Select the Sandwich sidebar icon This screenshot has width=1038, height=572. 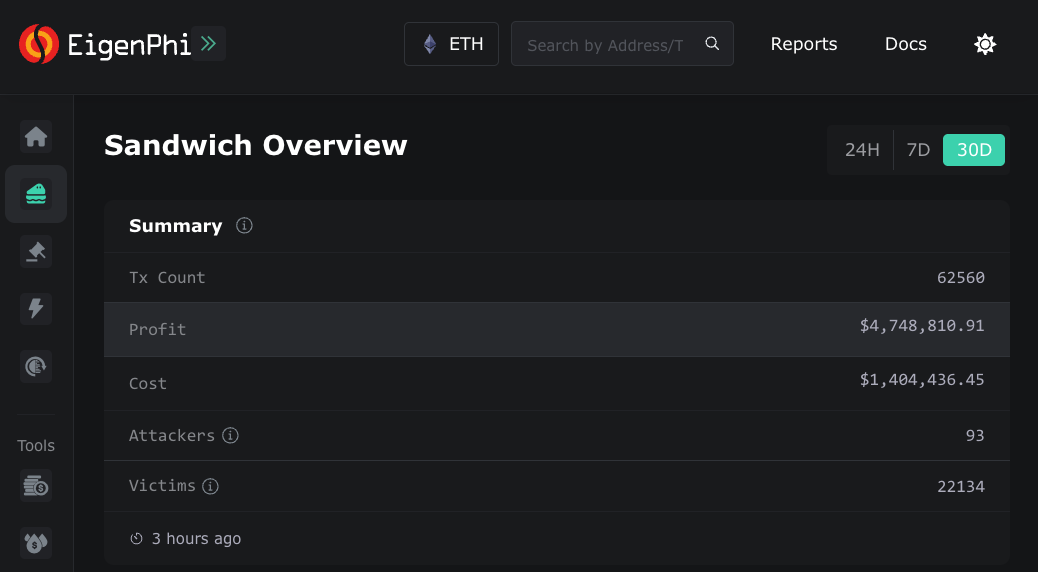(x=36, y=194)
